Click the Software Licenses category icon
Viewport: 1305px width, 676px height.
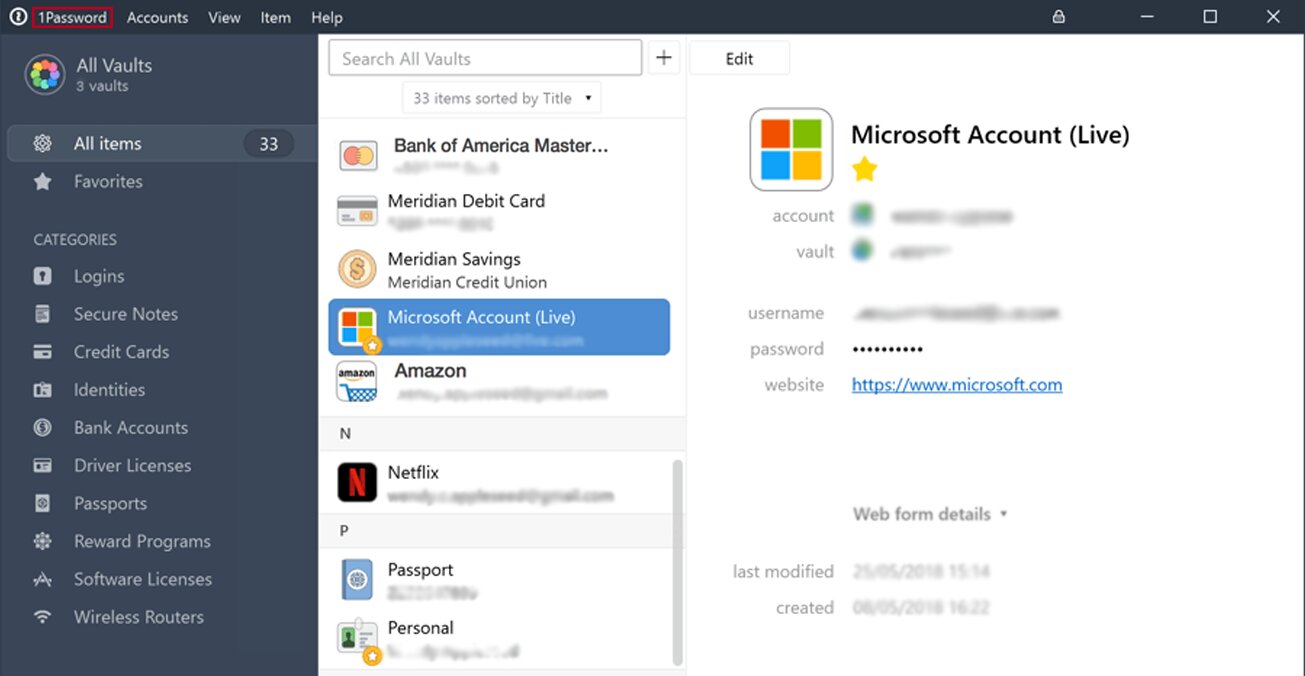[42, 580]
